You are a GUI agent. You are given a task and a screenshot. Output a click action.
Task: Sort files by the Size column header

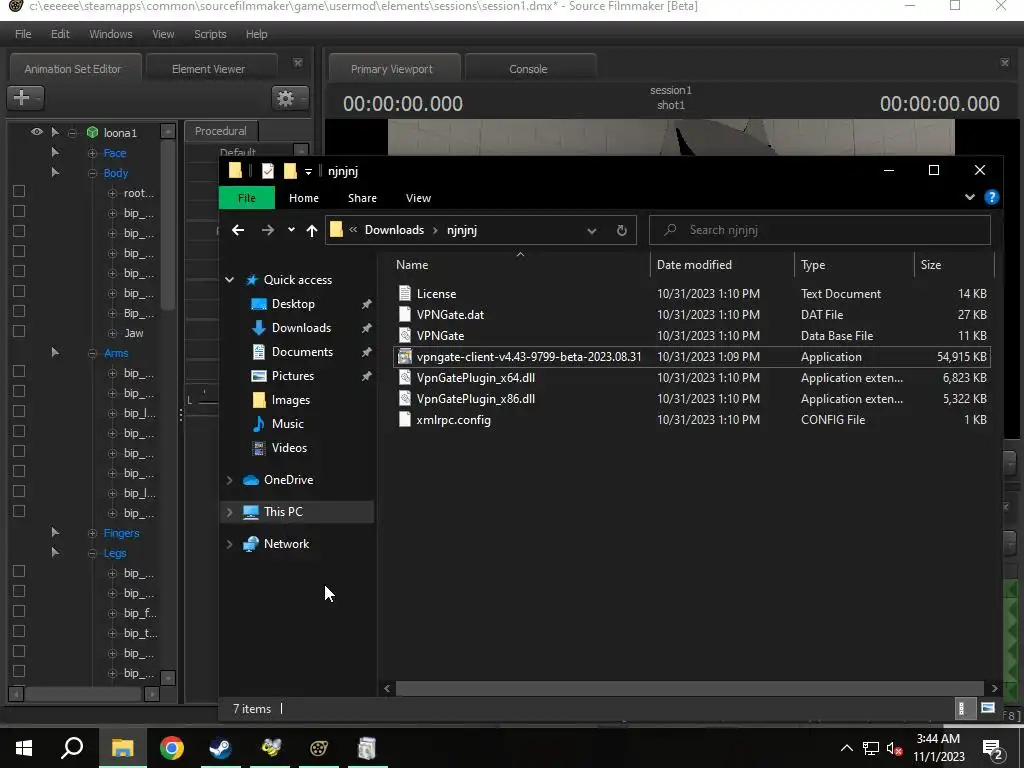pyautogui.click(x=954, y=264)
